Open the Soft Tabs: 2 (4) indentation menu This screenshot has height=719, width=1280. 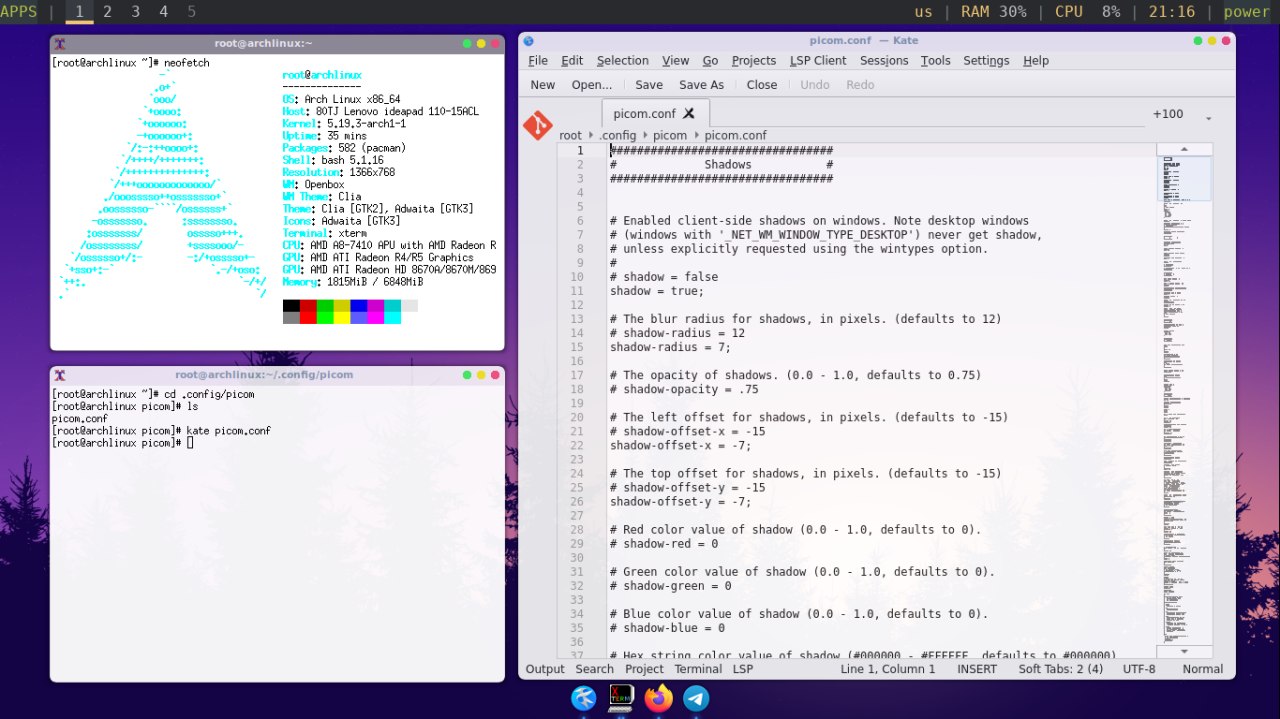1060,669
